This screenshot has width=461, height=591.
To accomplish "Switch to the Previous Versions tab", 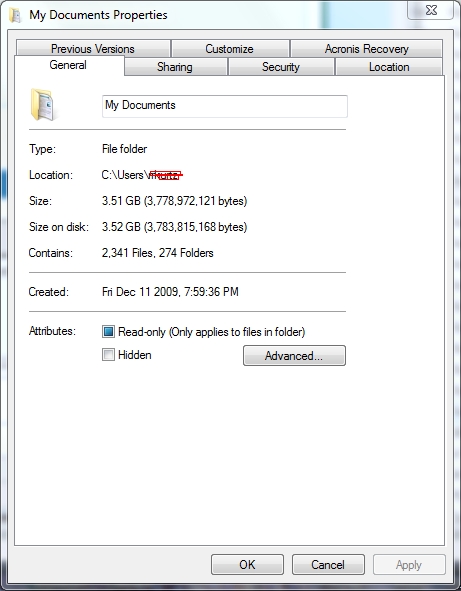I will (x=93, y=49).
